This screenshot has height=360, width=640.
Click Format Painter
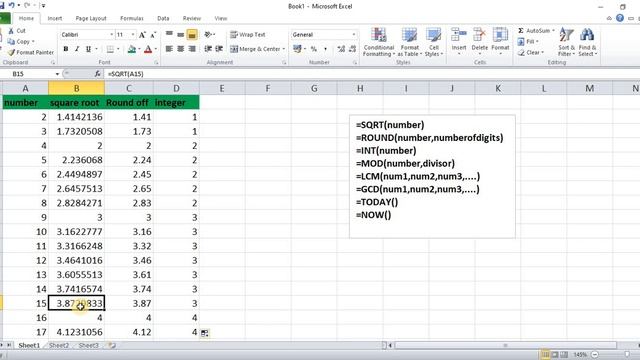point(31,52)
